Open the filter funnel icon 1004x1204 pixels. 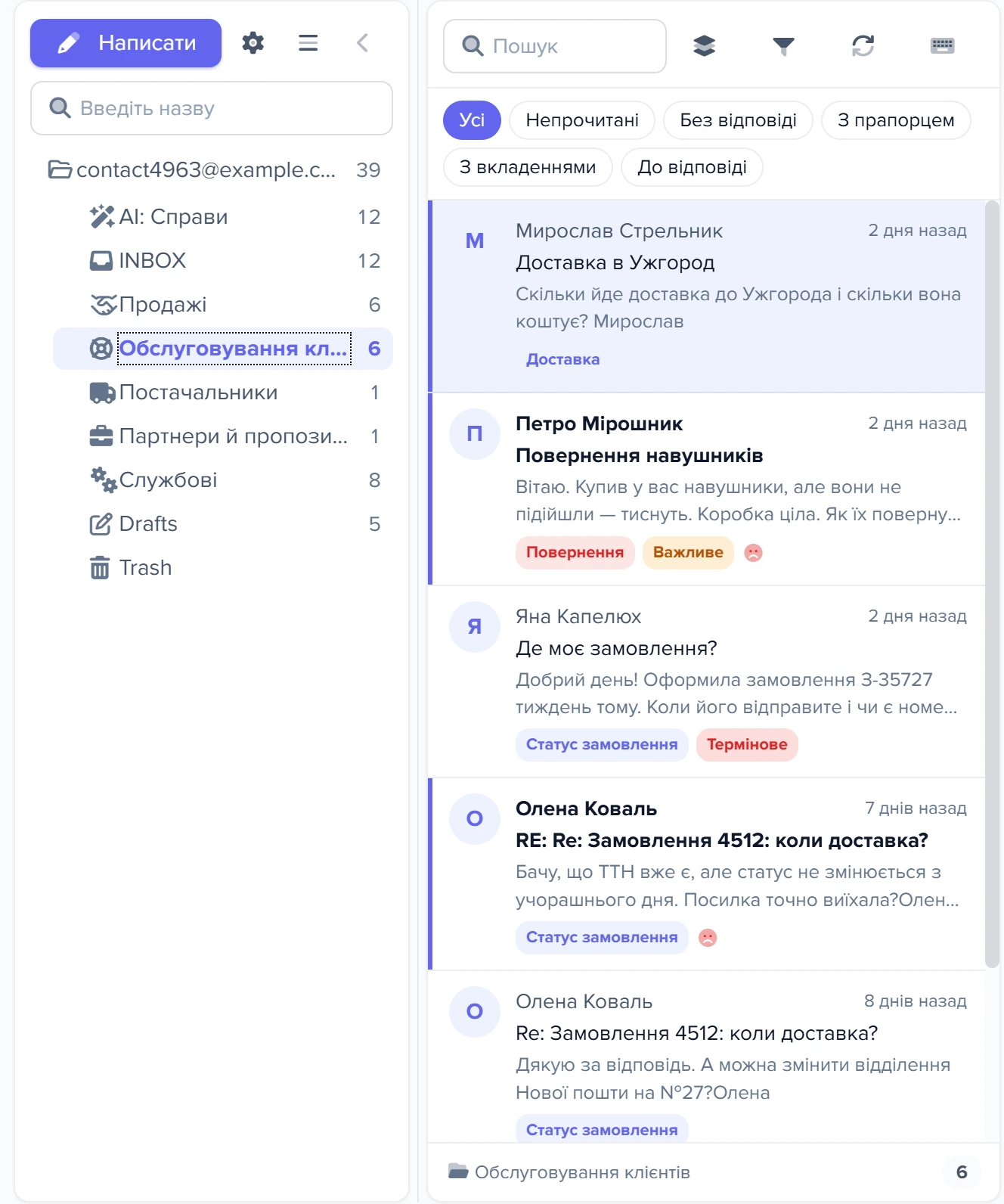coord(783,46)
